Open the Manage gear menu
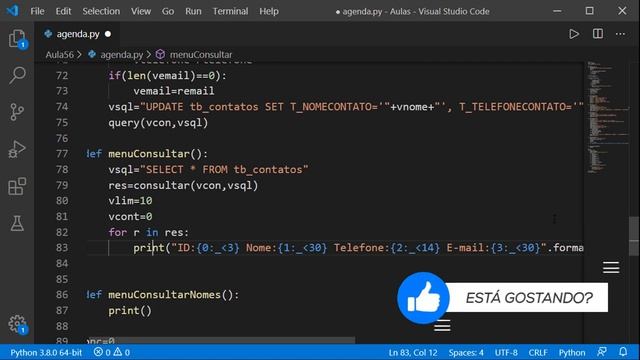640x360 pixels. (17, 324)
